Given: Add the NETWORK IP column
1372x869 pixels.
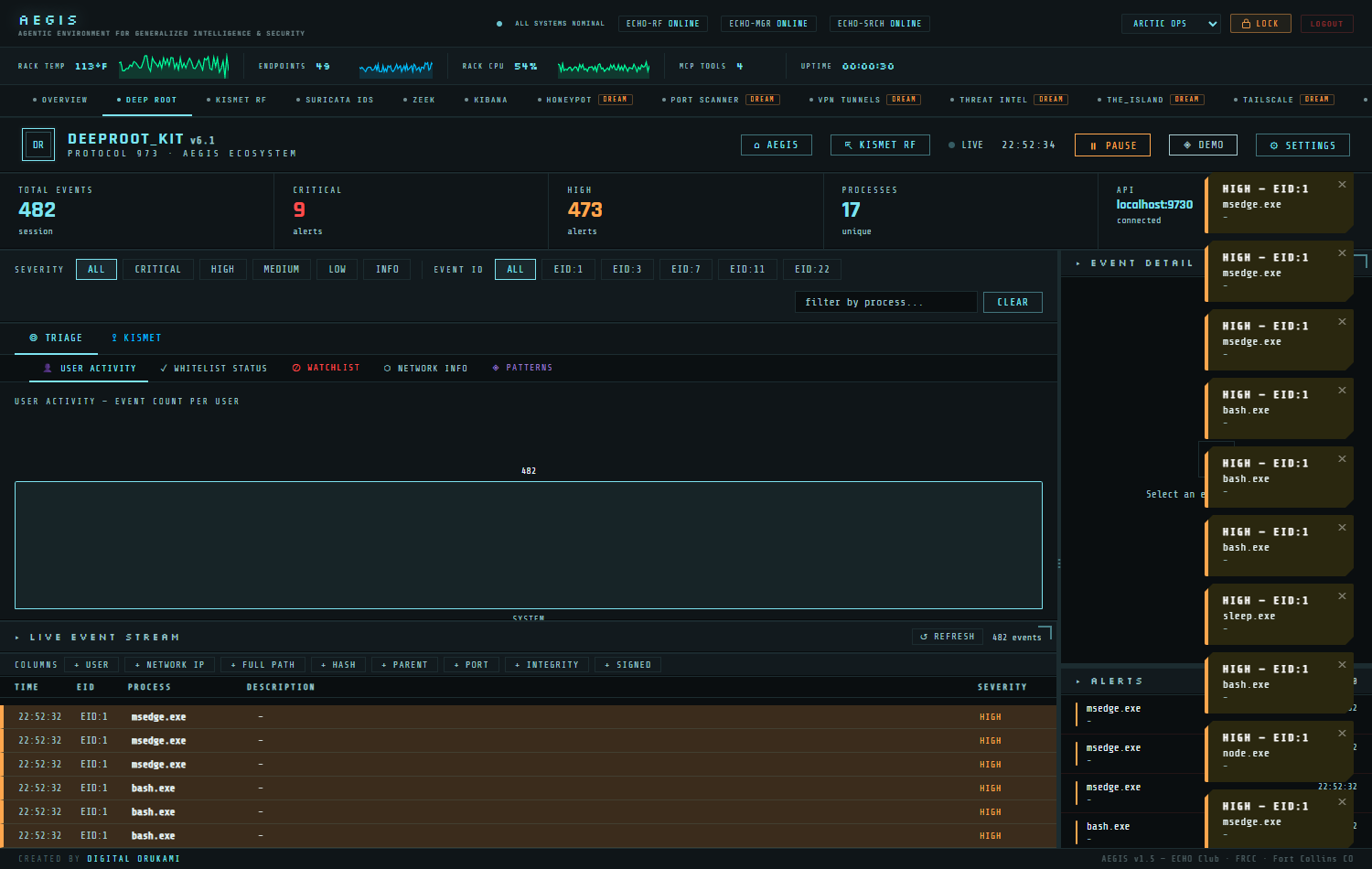Looking at the screenshot, I should tap(170, 665).
